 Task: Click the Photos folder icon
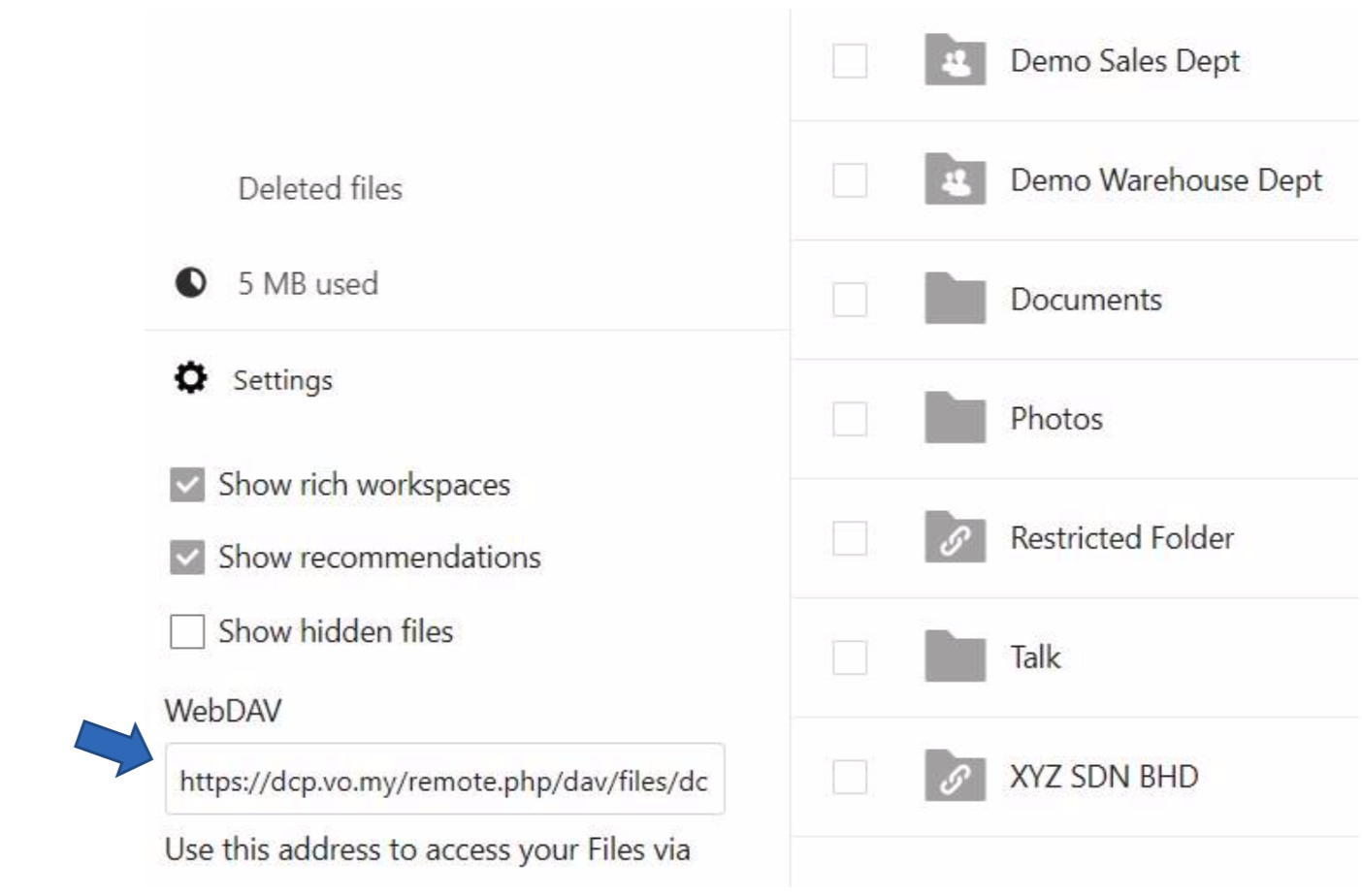(955, 419)
